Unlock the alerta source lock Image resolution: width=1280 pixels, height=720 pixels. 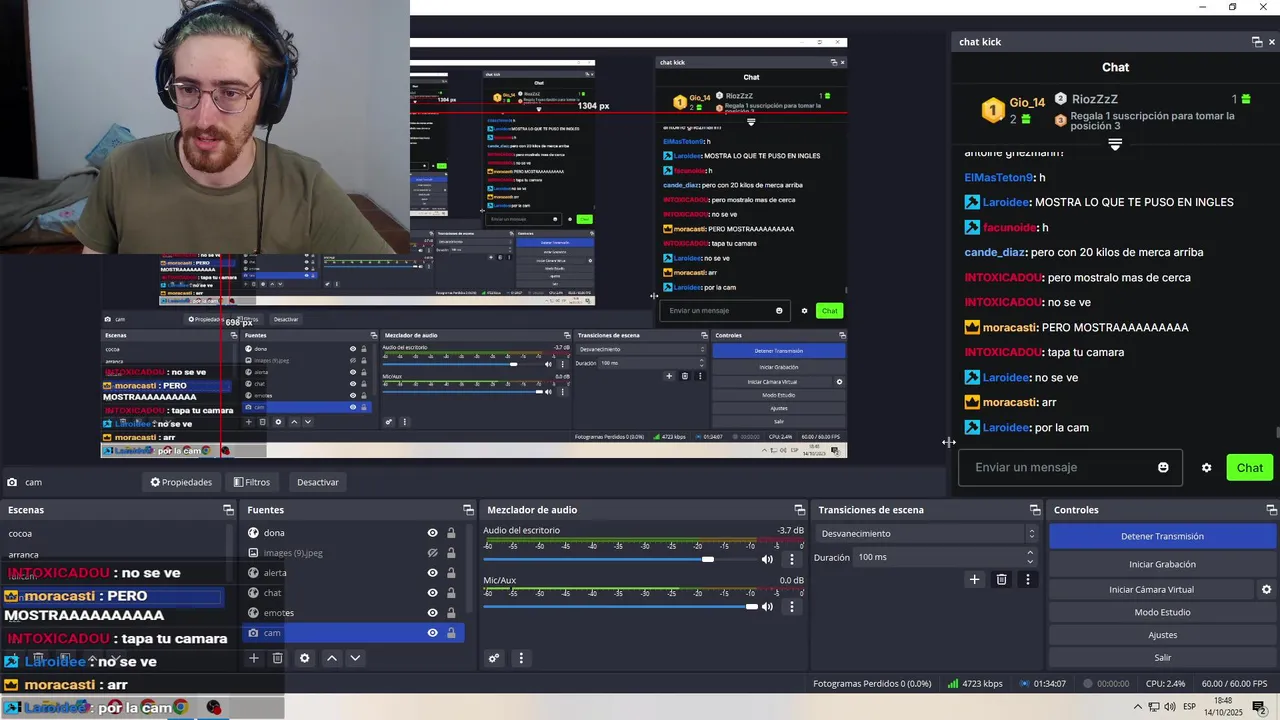click(451, 573)
